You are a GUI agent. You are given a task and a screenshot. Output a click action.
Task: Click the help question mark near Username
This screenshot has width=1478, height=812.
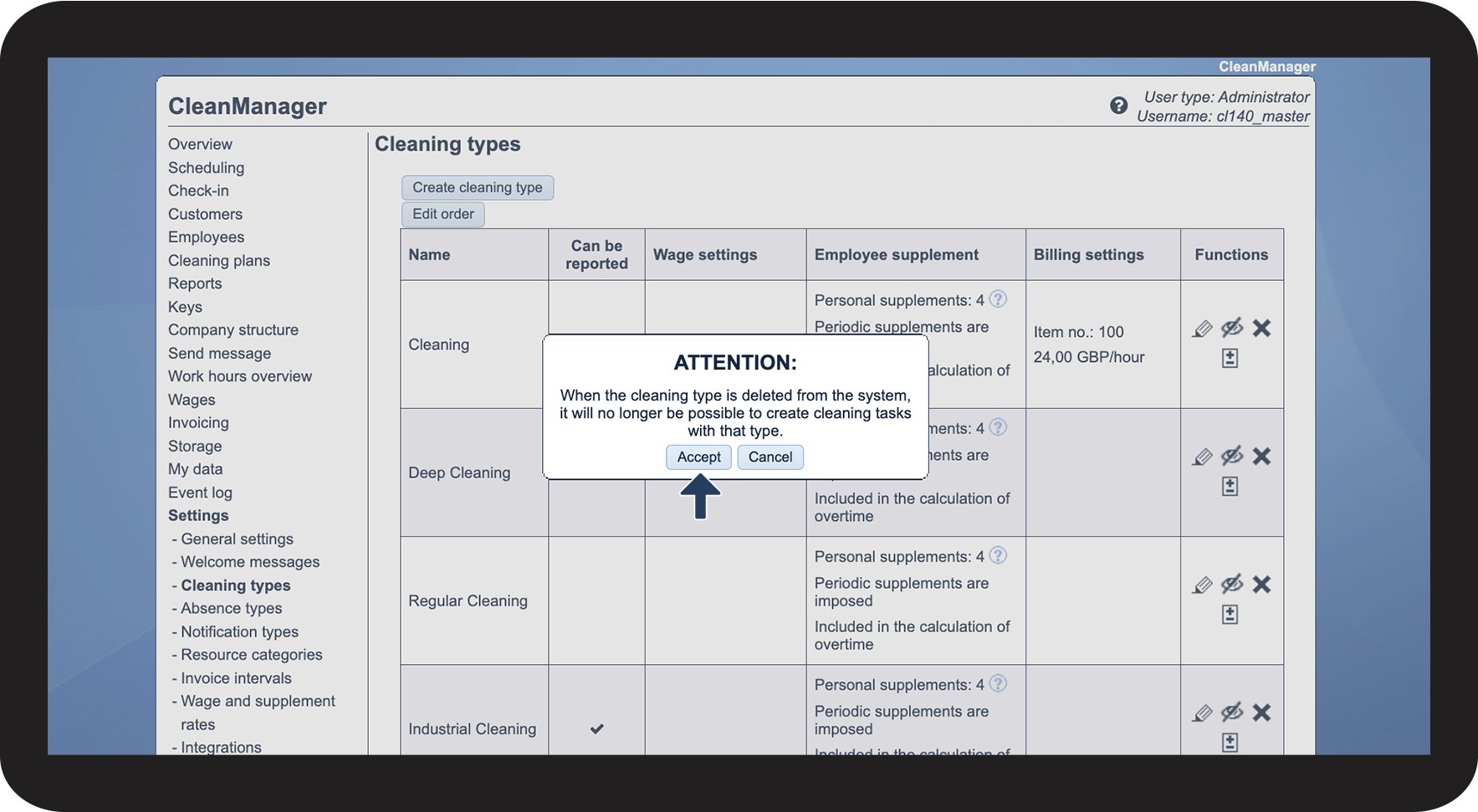tap(1118, 105)
